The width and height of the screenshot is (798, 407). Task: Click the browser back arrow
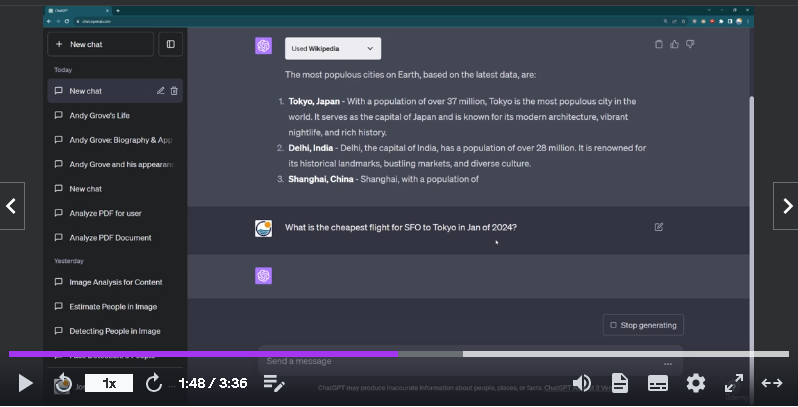click(49, 21)
